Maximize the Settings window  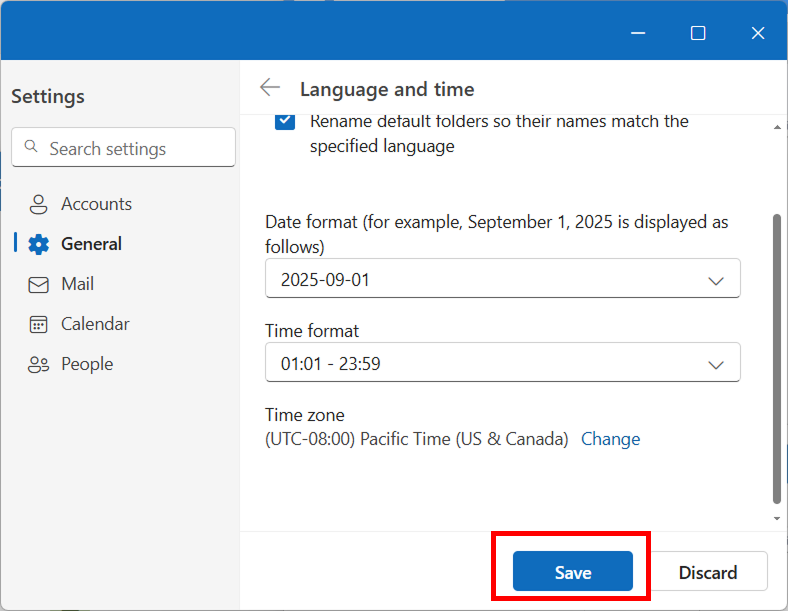(x=698, y=33)
